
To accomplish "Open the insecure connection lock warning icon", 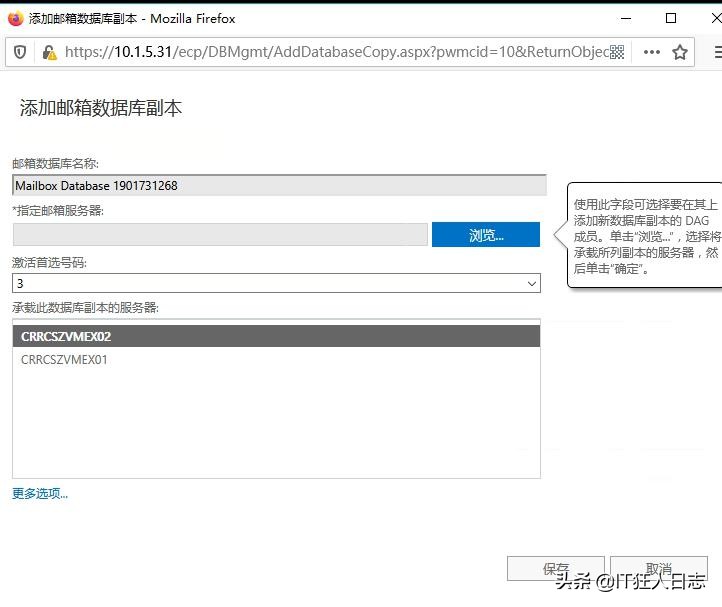I will [49, 53].
